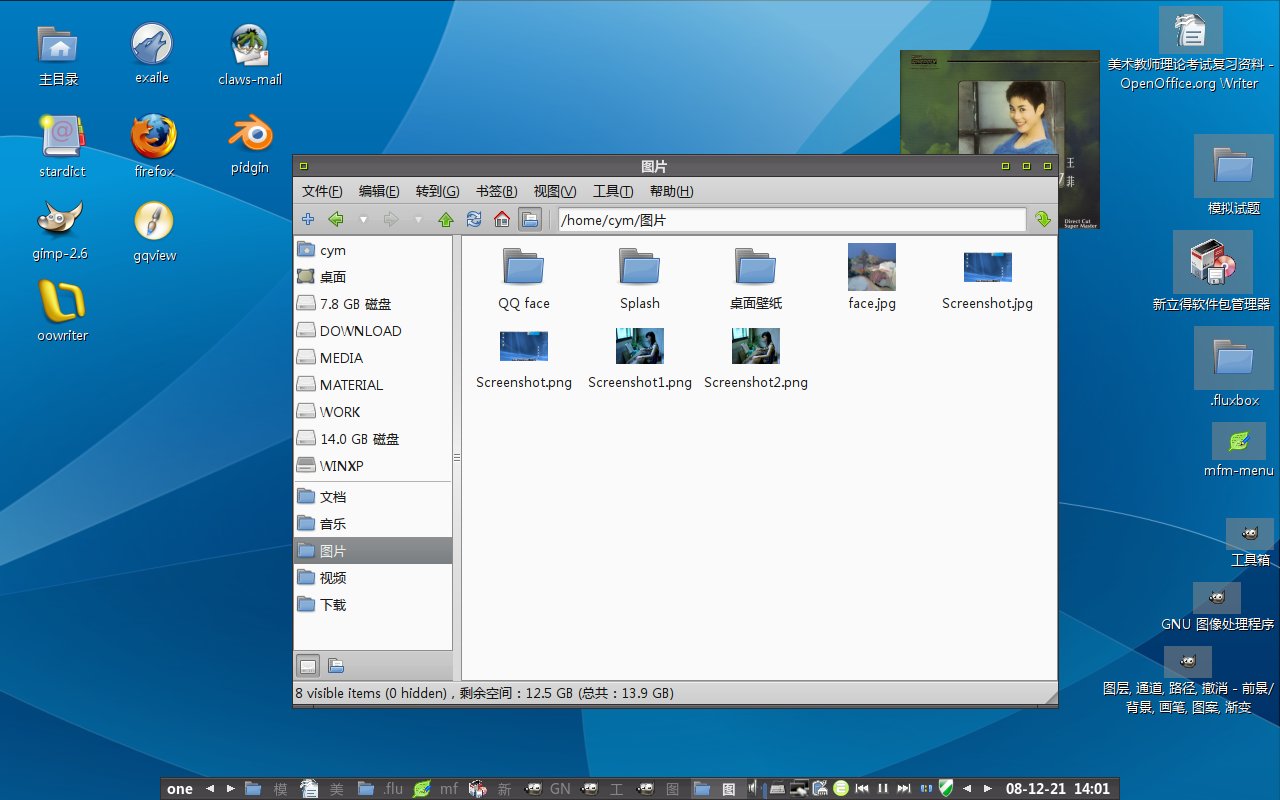This screenshot has width=1280, height=800.
Task: Go up to the parent folder
Action: coord(446,219)
